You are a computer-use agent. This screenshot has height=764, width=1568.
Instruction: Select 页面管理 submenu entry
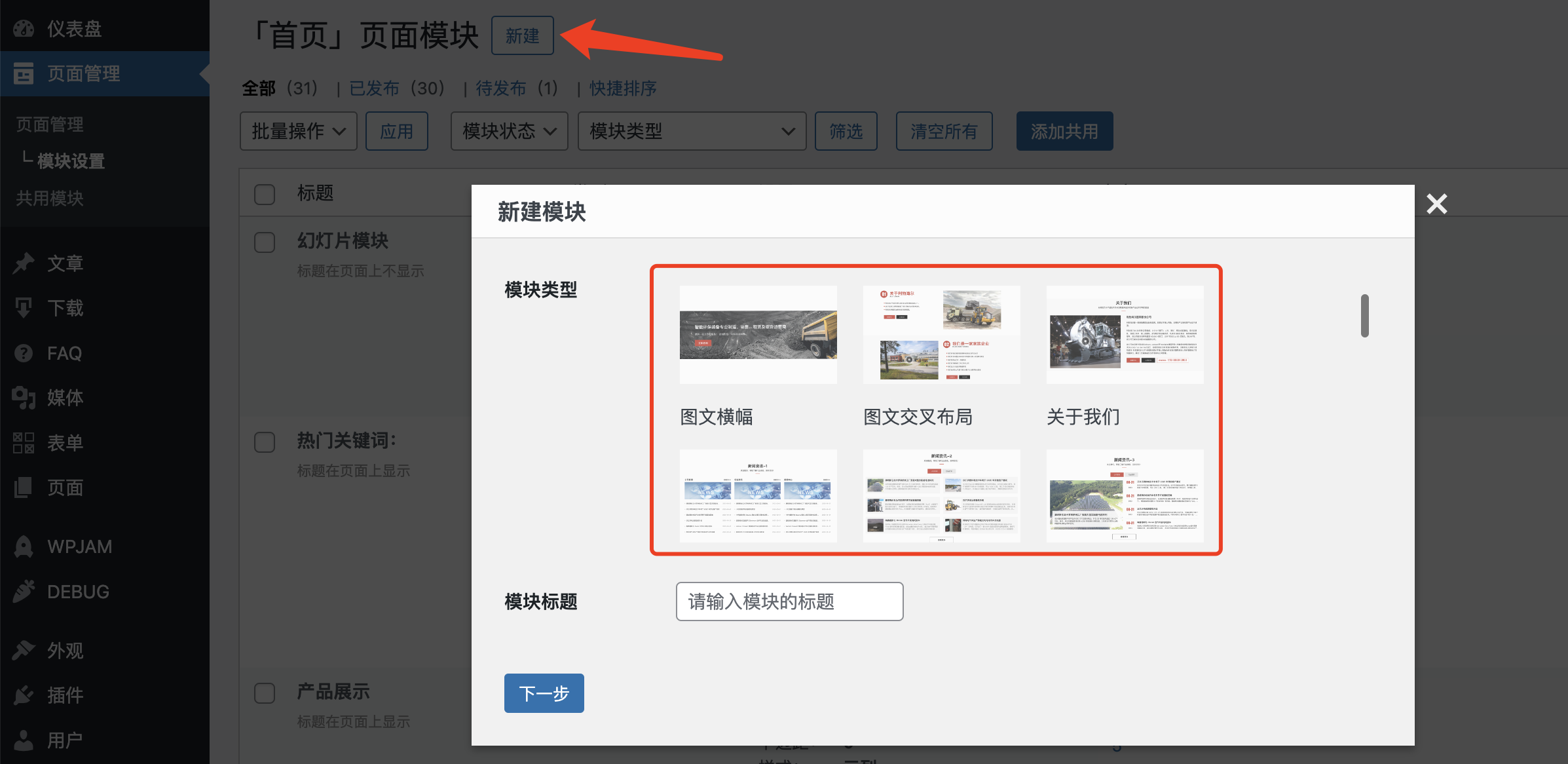click(50, 124)
